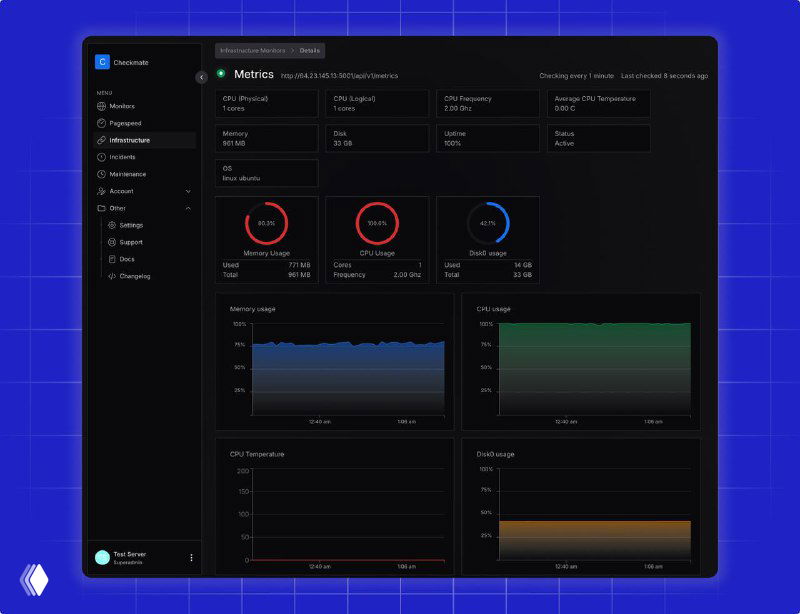Screen dimensions: 800x614
Task: Click the Incidents alert icon
Action: pyautogui.click(x=101, y=157)
